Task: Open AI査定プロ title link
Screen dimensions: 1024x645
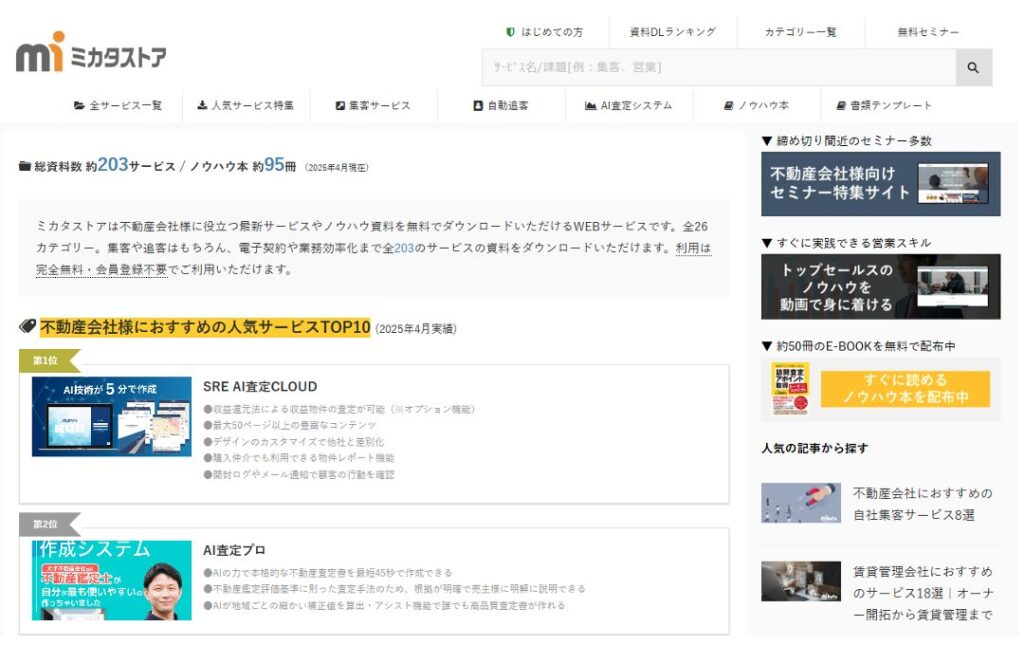Action: click(234, 550)
